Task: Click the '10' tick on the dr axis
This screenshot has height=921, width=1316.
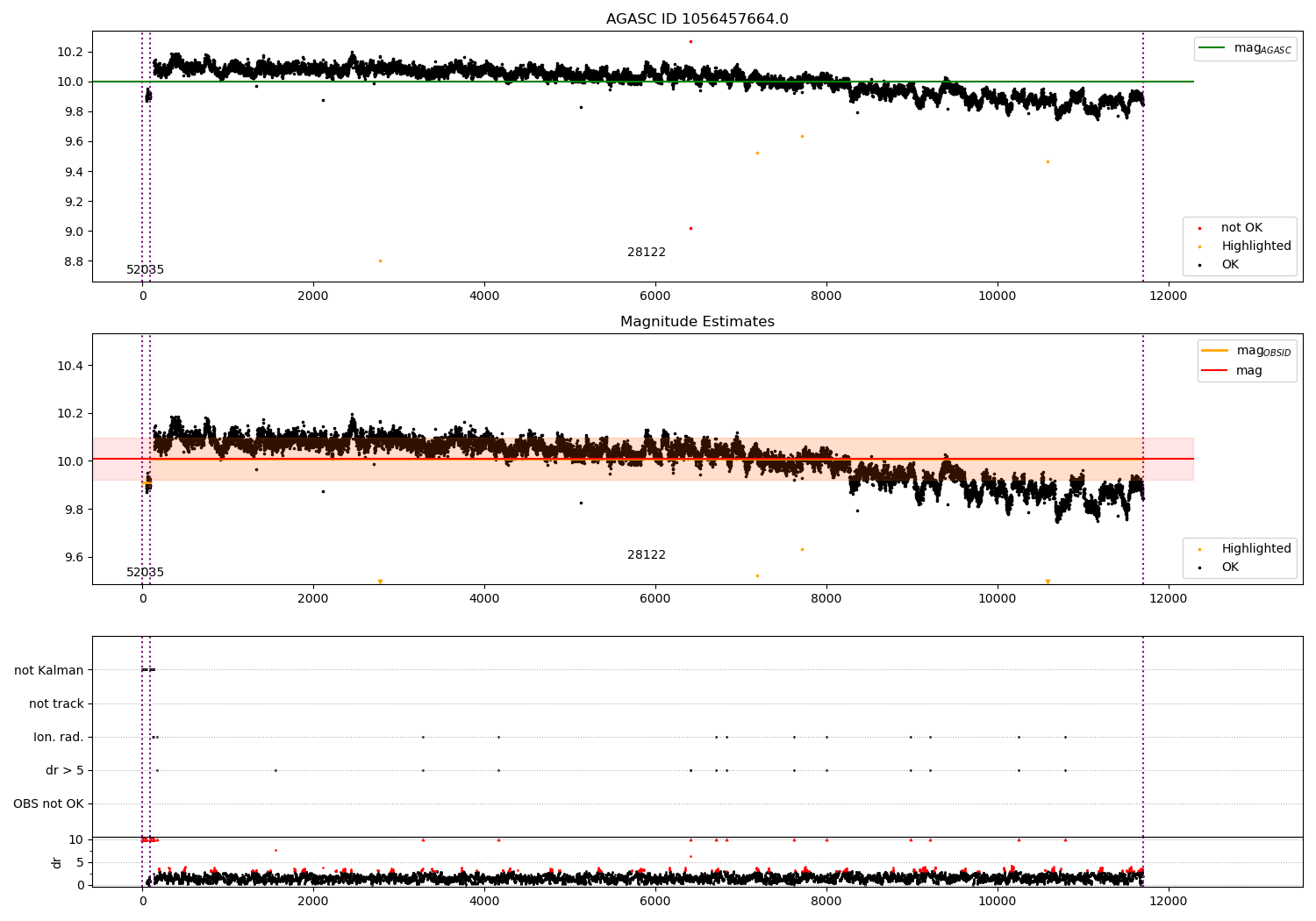Action: (x=76, y=839)
